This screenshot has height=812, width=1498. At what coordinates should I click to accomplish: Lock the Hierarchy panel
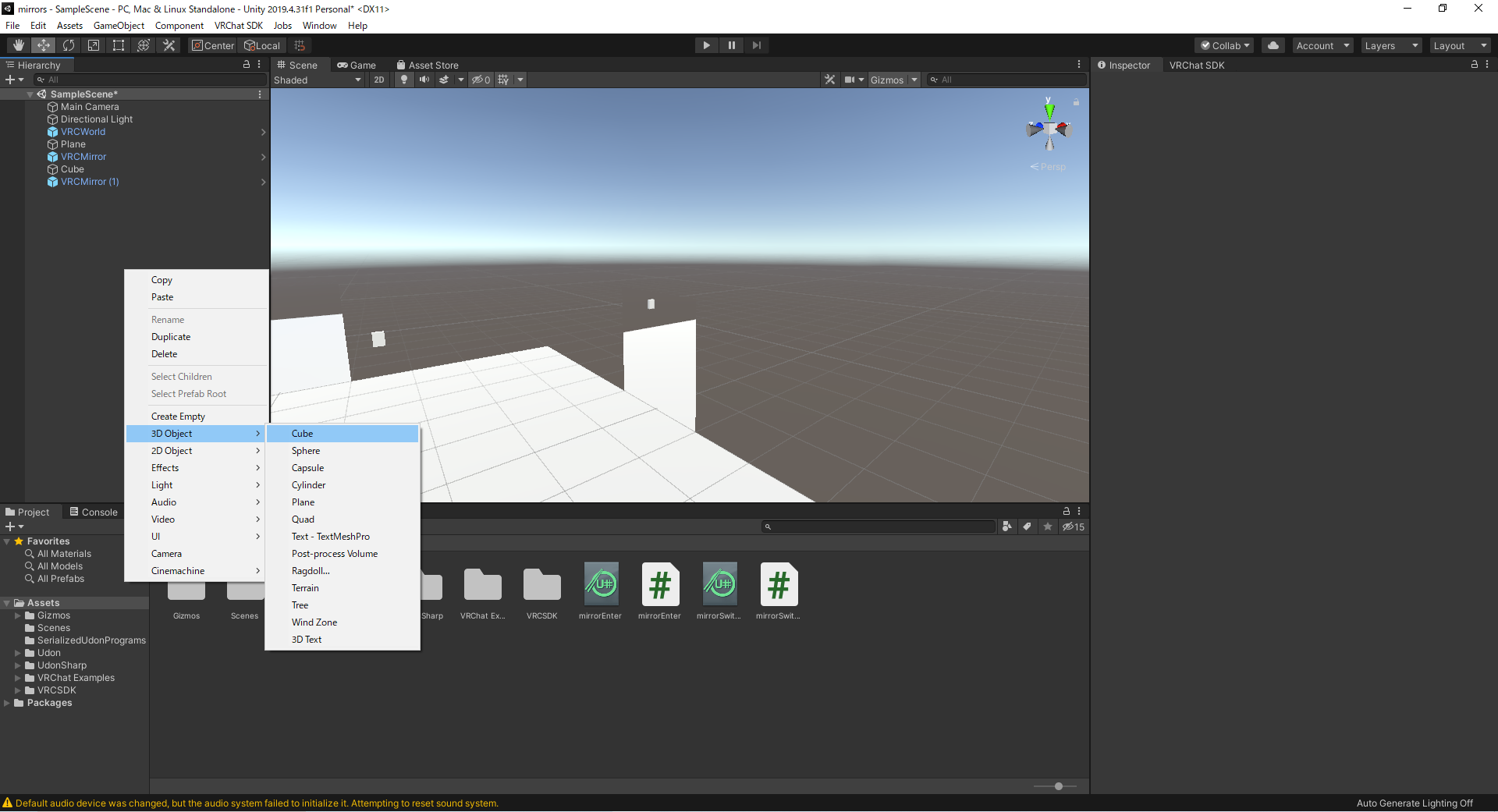pyautogui.click(x=247, y=65)
